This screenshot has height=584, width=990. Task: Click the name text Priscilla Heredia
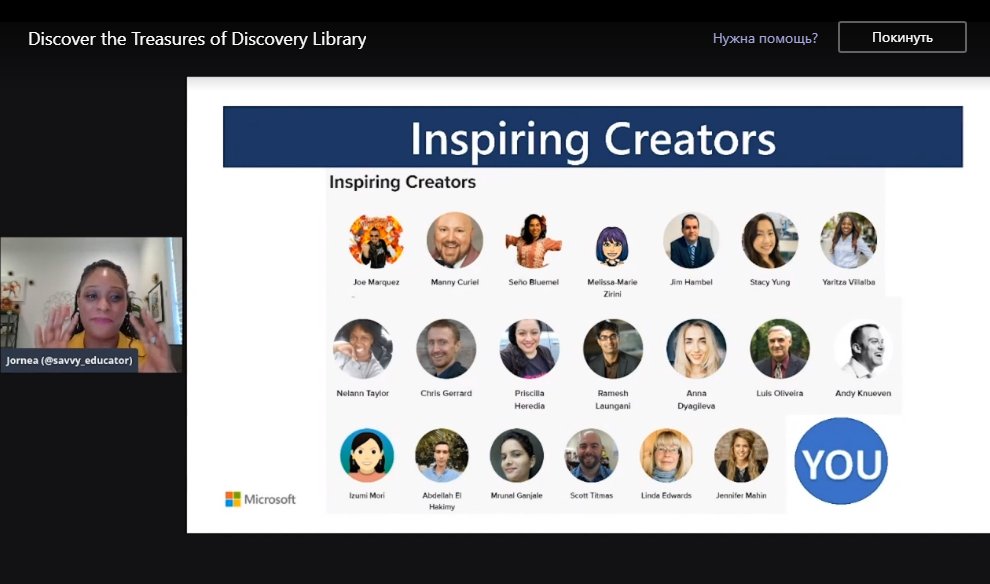point(529,399)
